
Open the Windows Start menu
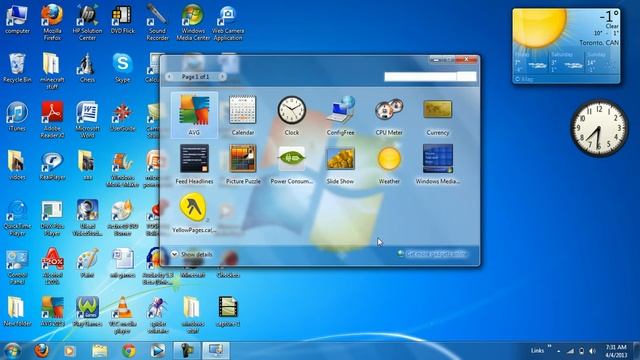click(12, 351)
